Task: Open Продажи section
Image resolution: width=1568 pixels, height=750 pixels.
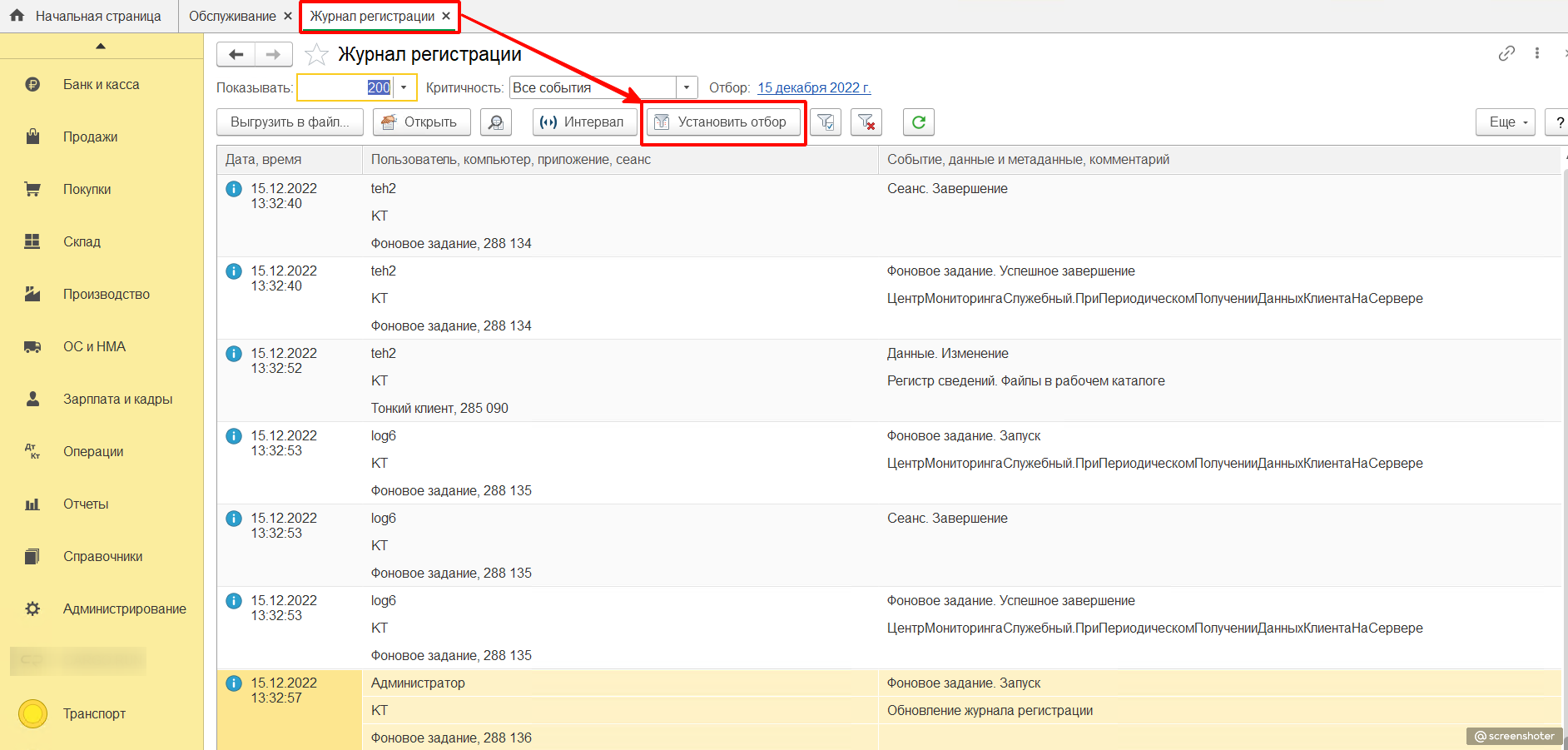Action: pos(102,137)
